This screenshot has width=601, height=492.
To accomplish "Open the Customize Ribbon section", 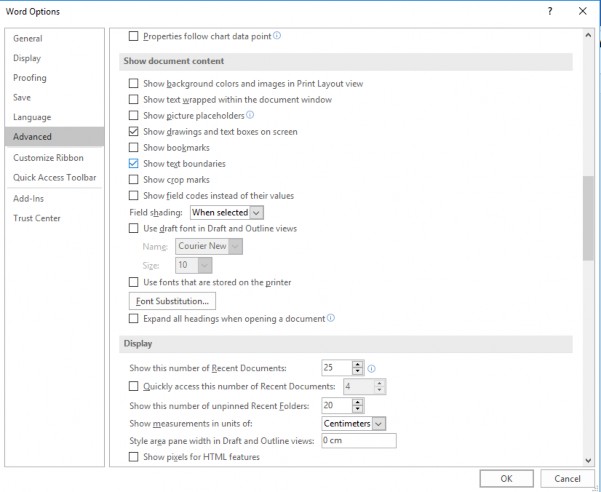I will (49, 158).
